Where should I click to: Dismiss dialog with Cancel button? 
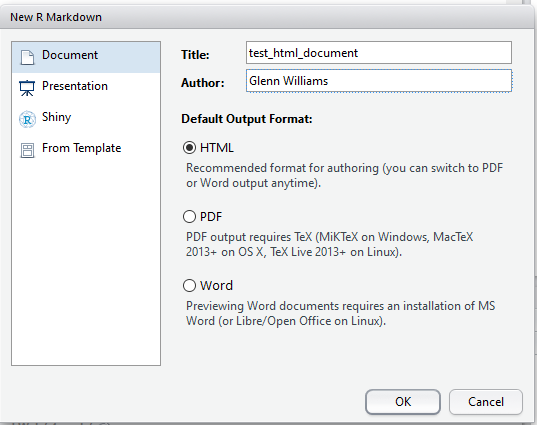486,402
